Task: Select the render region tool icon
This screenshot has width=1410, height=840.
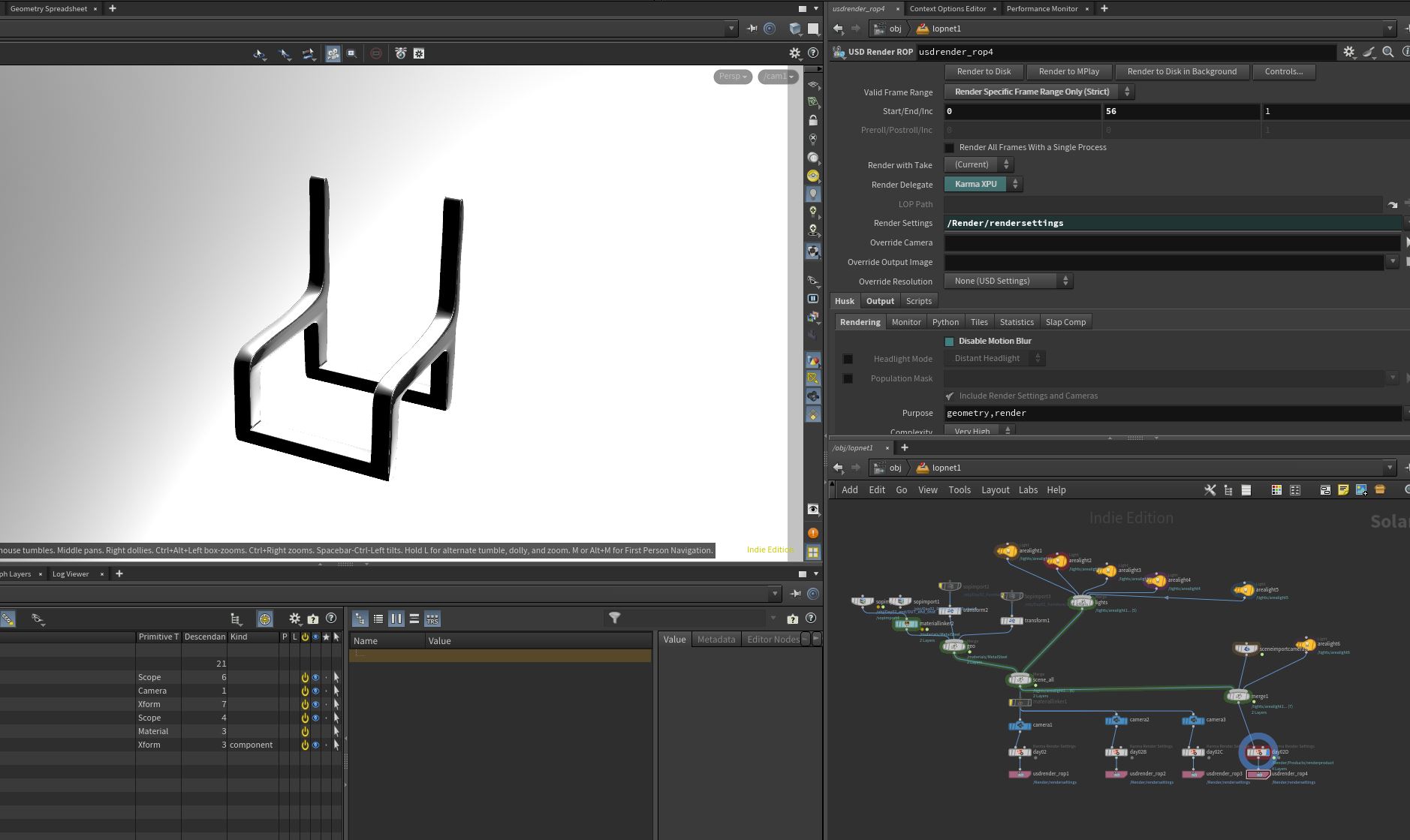Action: pyautogui.click(x=351, y=53)
